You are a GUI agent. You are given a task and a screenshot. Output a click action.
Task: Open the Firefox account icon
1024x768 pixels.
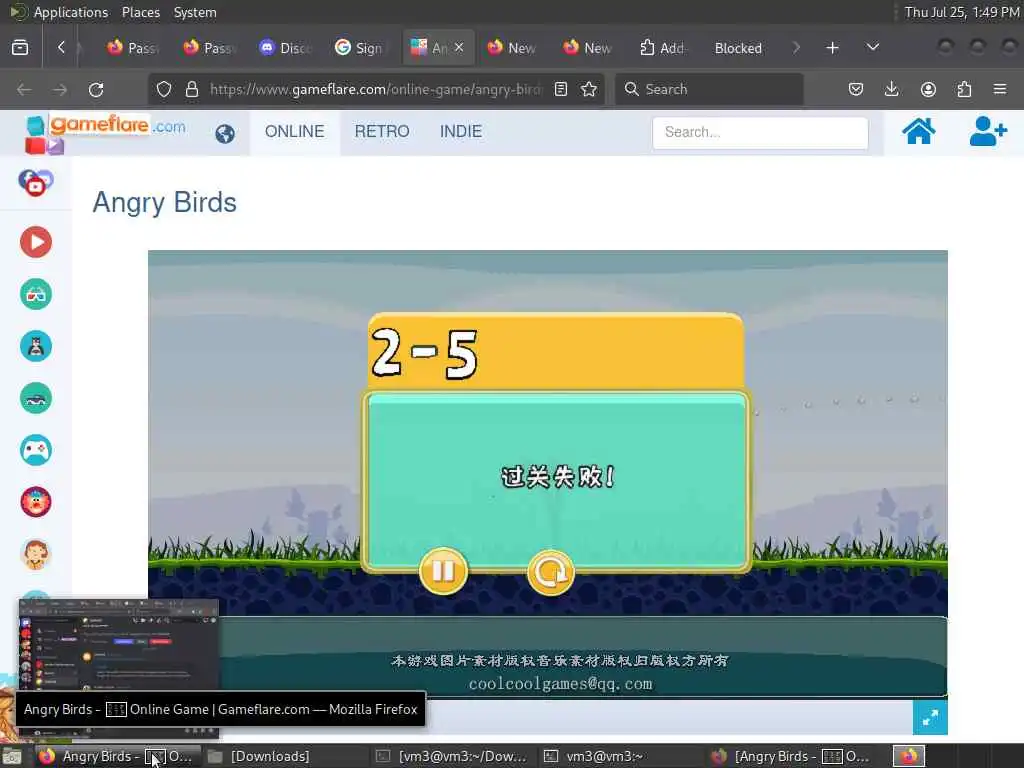point(928,89)
